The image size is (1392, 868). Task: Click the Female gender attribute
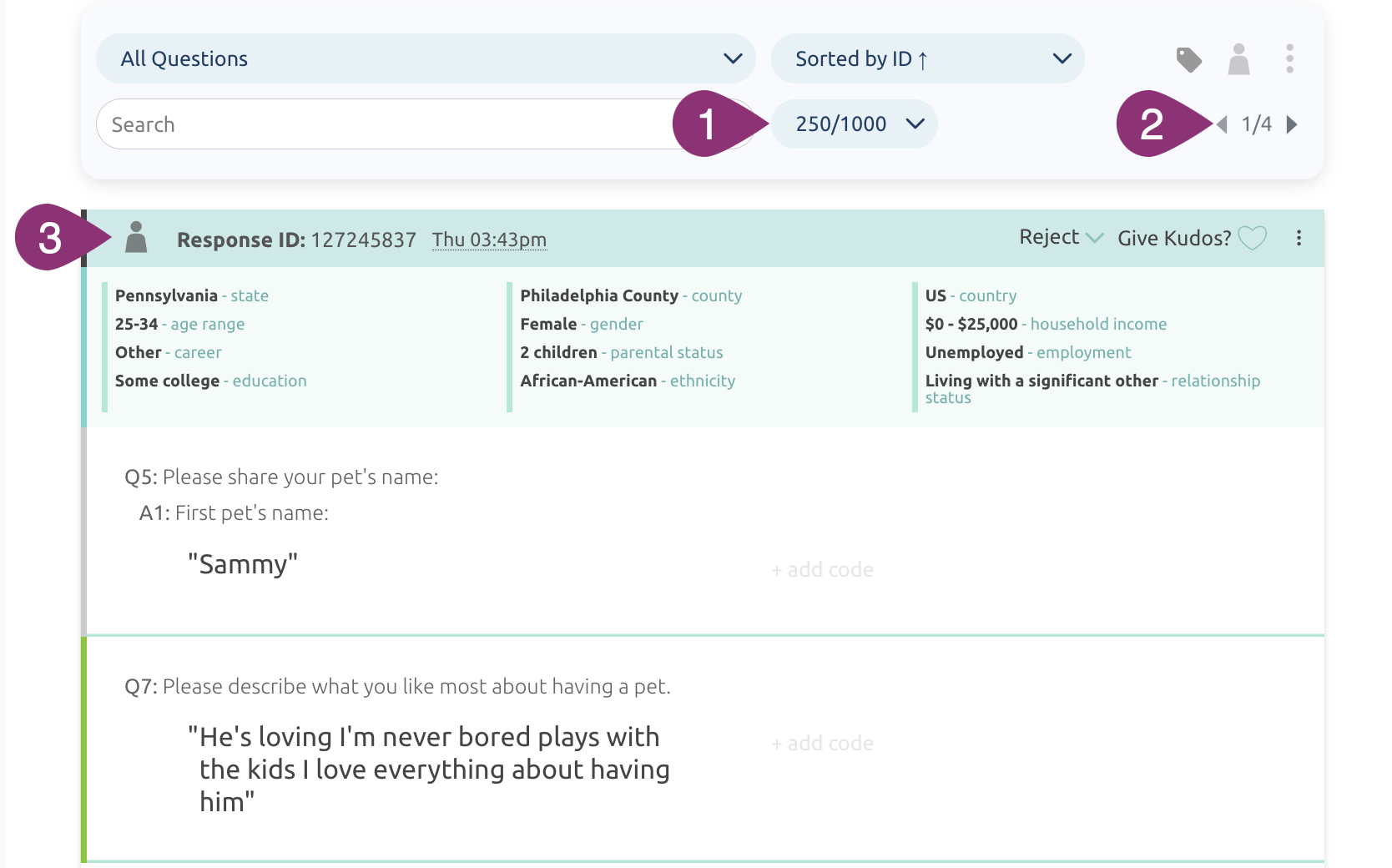point(582,324)
